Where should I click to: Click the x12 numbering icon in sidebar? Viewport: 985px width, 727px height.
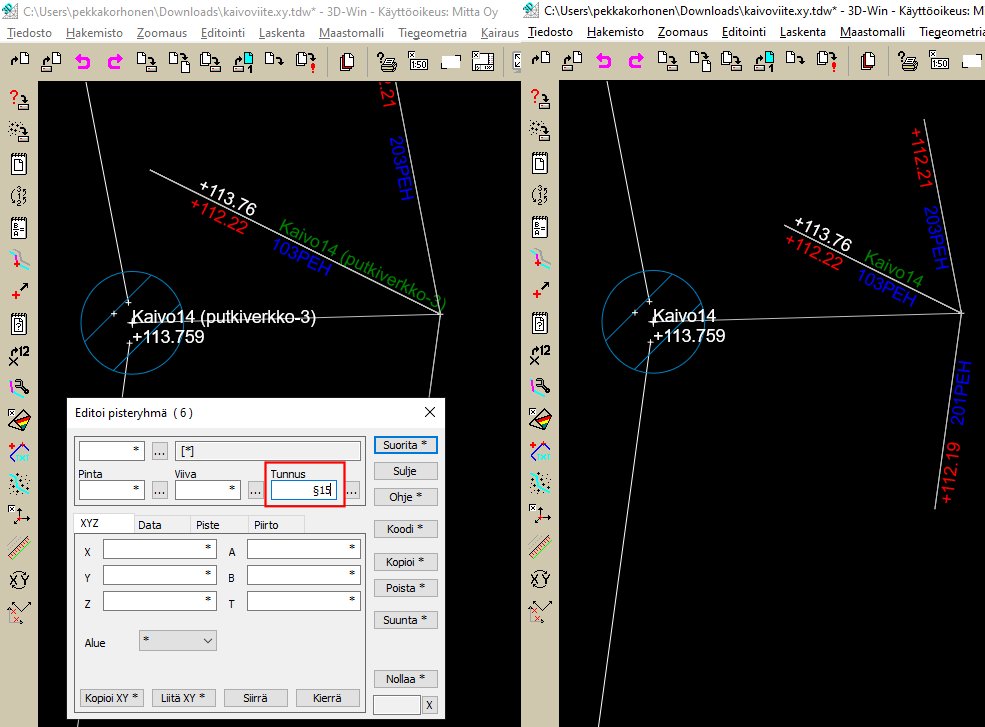point(19,355)
